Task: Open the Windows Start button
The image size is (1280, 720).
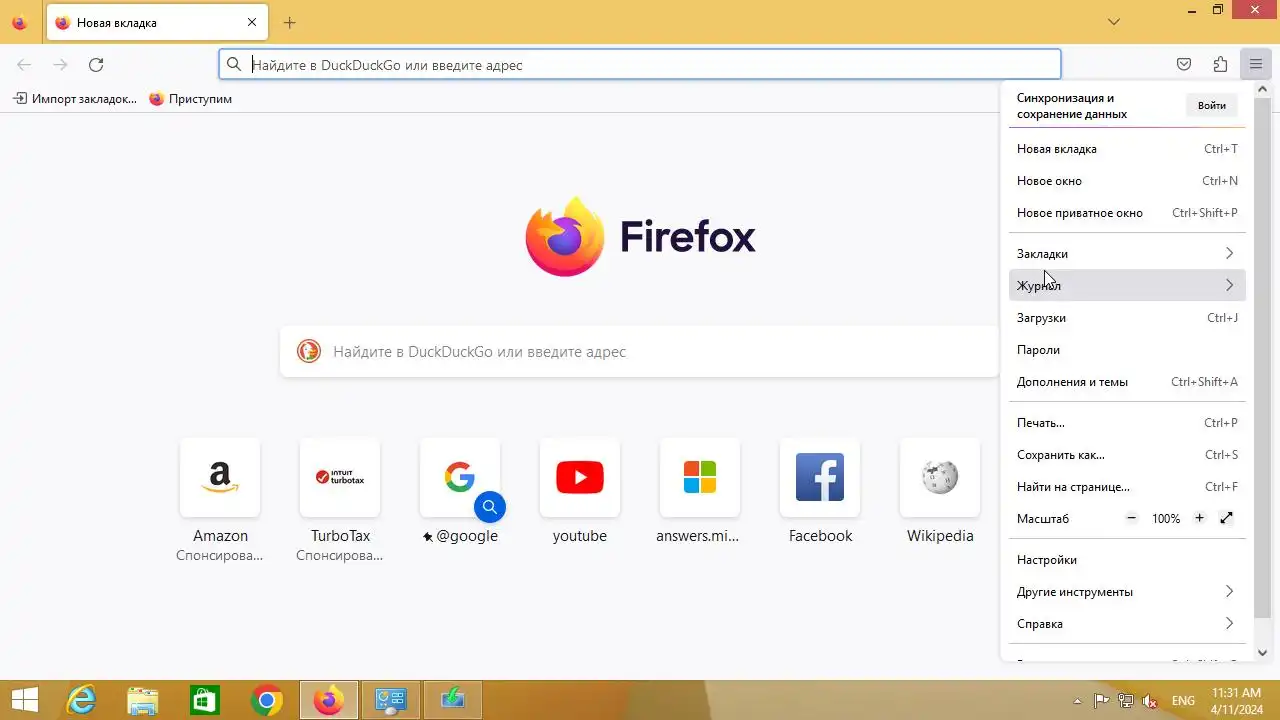Action: [25, 700]
